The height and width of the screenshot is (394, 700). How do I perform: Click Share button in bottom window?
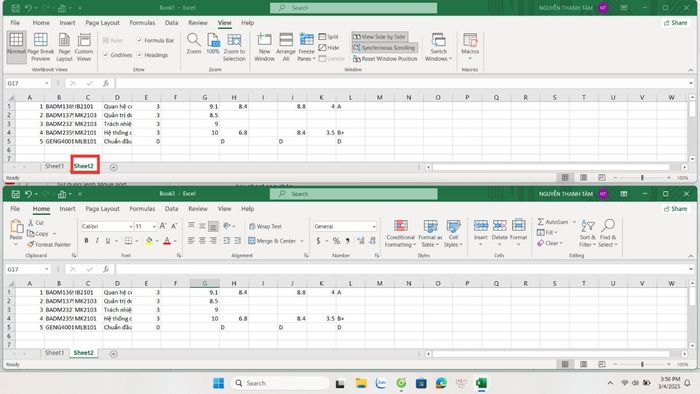coord(675,209)
